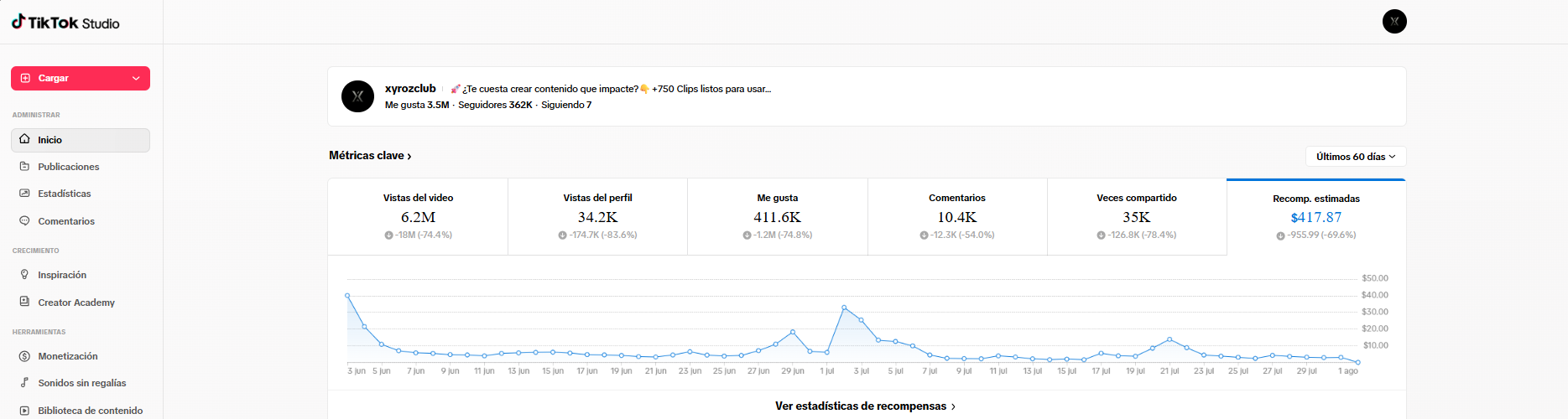Click the Monetización dollar icon
This screenshot has width=1568, height=419.
coord(24,356)
